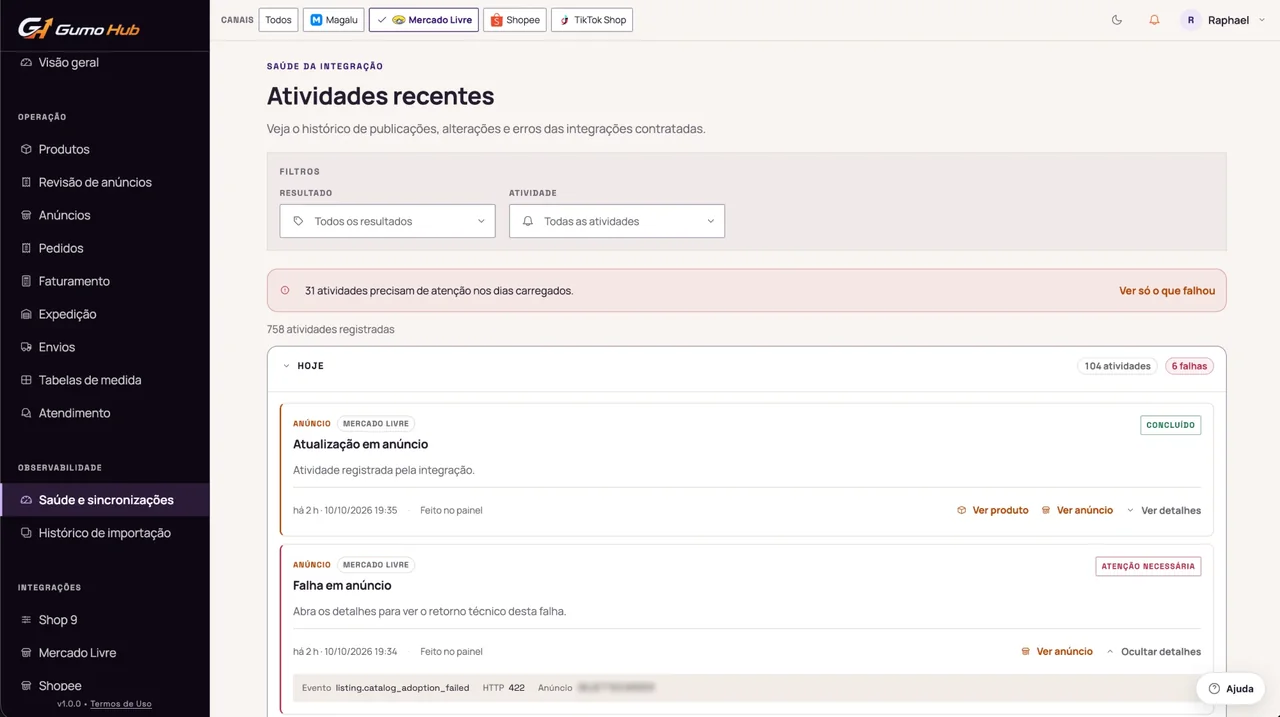Click the CONCLUÍDO status badge
Image resolution: width=1280 pixels, height=717 pixels.
coord(1170,425)
